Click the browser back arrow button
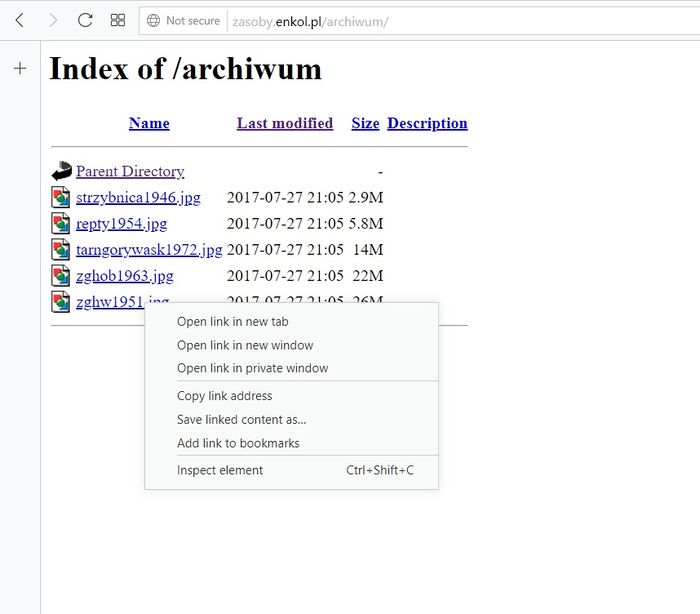 coord(19,20)
